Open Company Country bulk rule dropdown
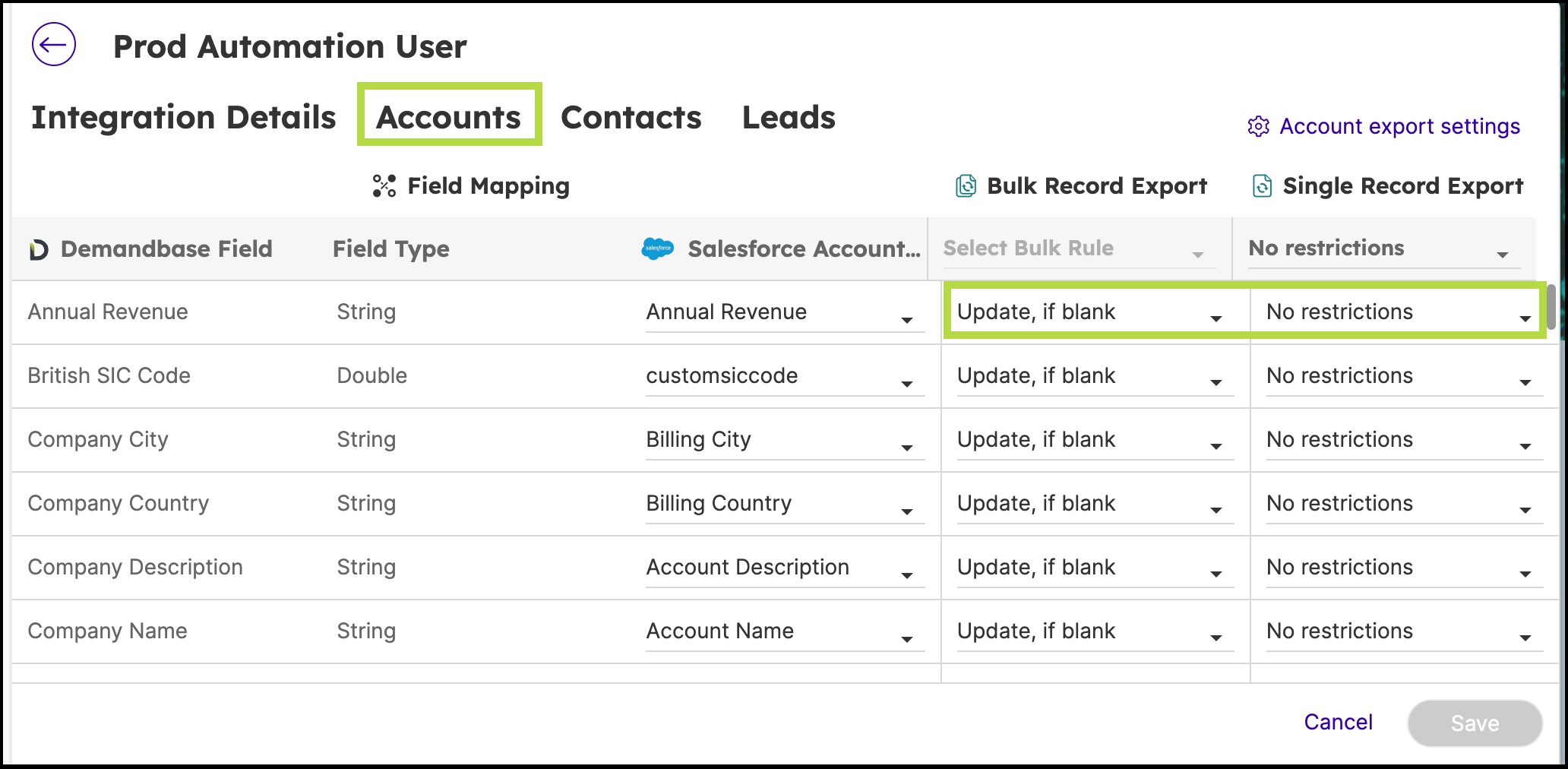 1095,504
